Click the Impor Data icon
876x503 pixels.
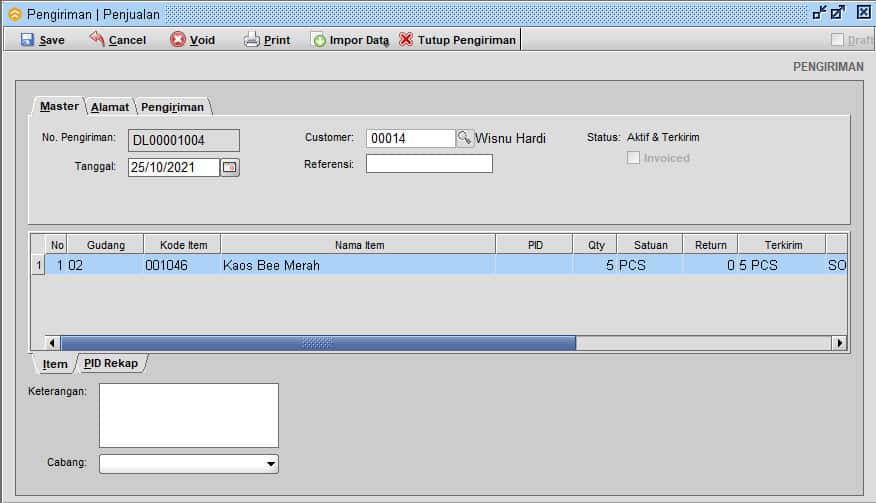click(318, 40)
